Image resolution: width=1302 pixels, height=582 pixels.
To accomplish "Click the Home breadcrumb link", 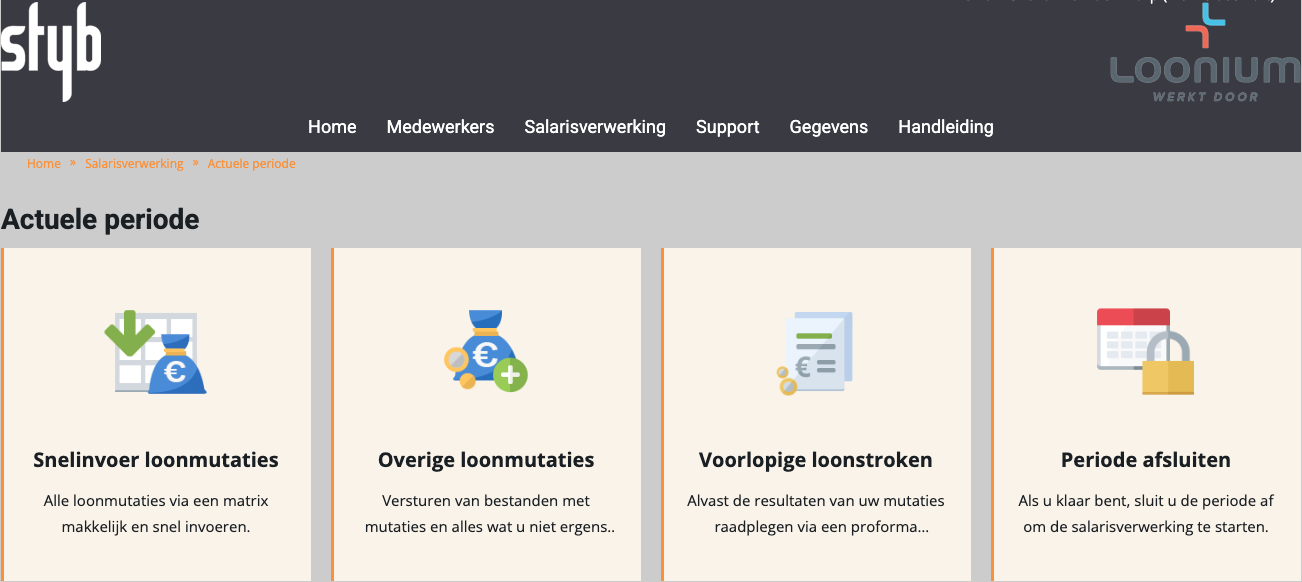I will [44, 164].
